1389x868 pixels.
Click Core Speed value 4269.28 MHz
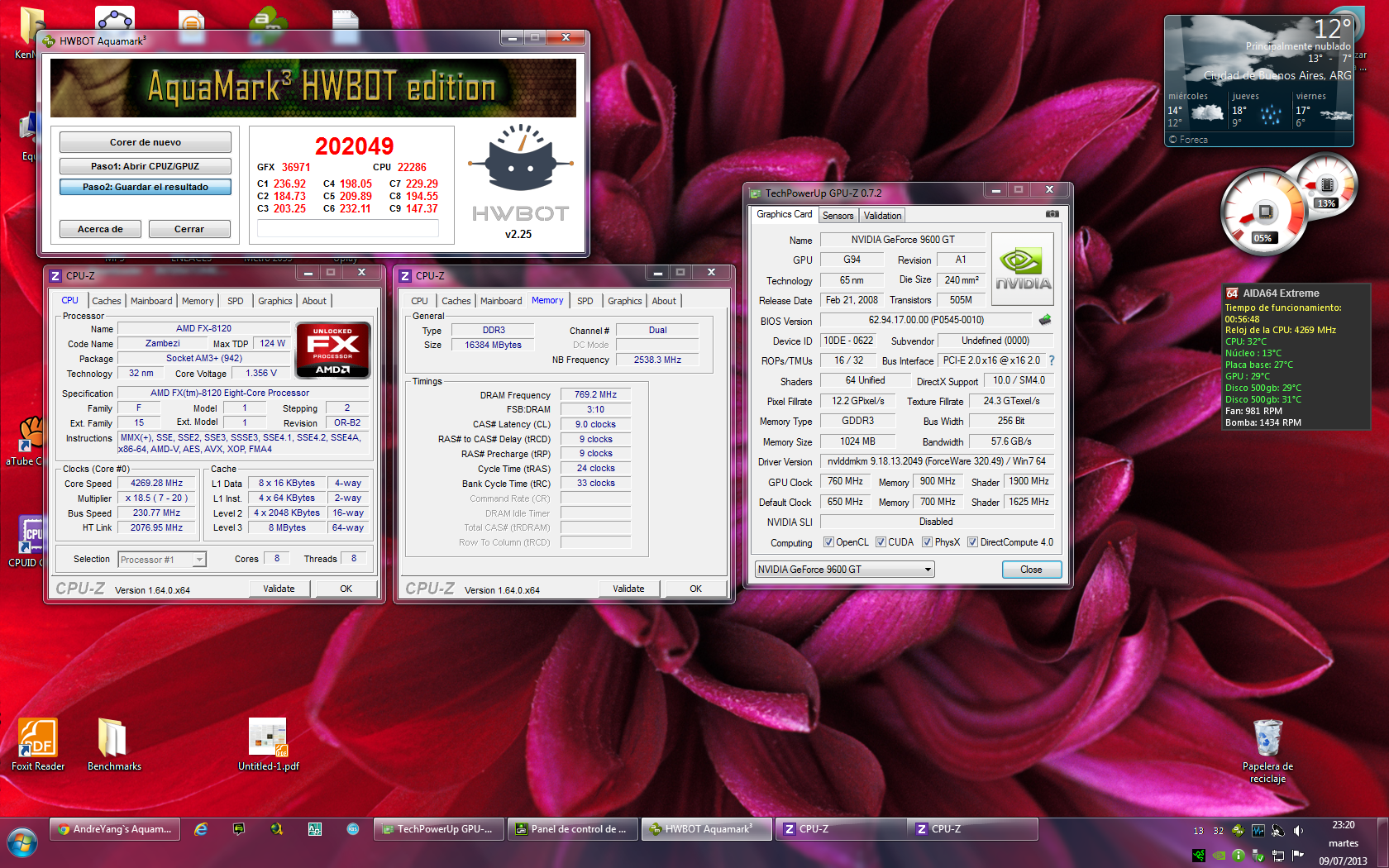coord(156,483)
